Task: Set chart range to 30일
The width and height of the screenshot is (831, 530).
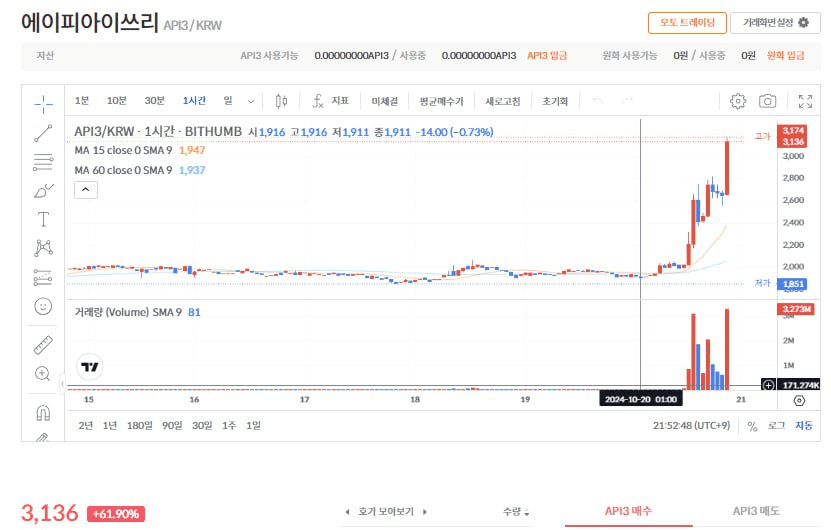Action: (202, 426)
